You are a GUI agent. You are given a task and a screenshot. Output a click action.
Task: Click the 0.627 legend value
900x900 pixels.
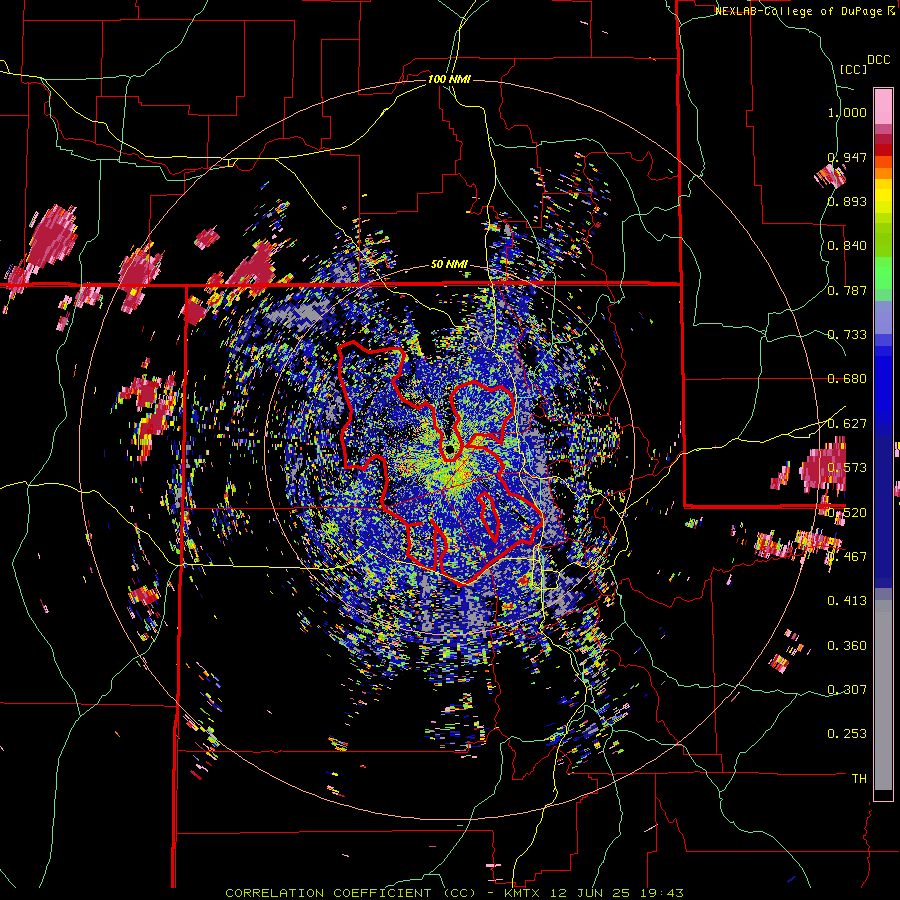click(x=847, y=424)
